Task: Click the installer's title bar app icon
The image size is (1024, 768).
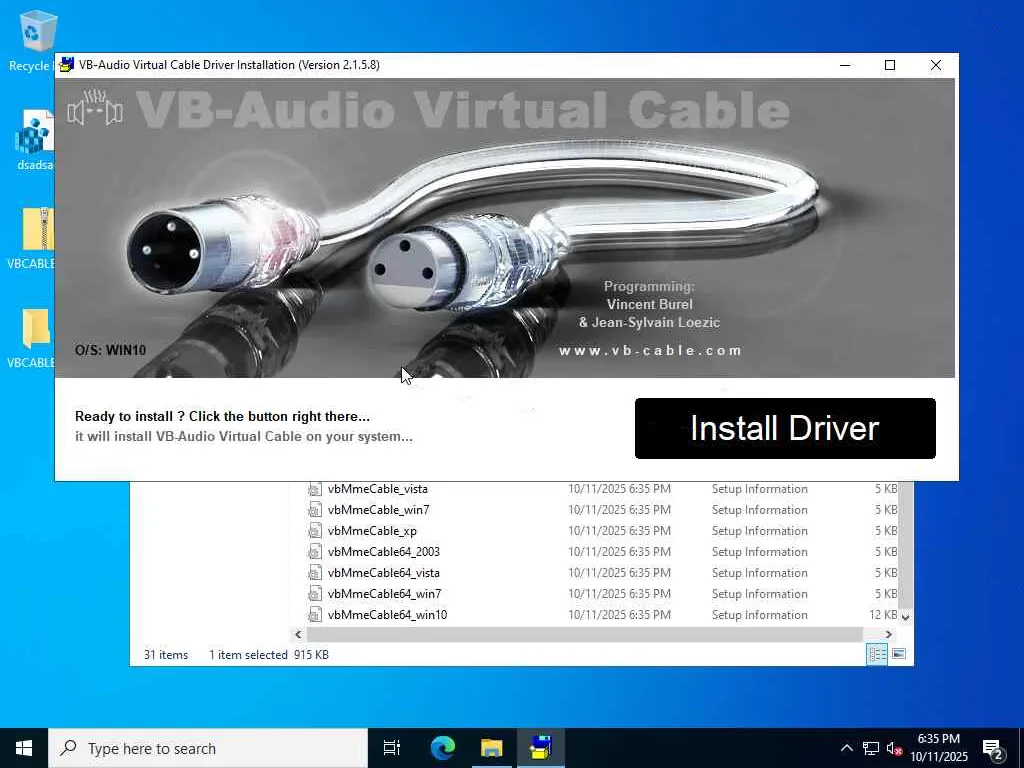Action: [67, 65]
